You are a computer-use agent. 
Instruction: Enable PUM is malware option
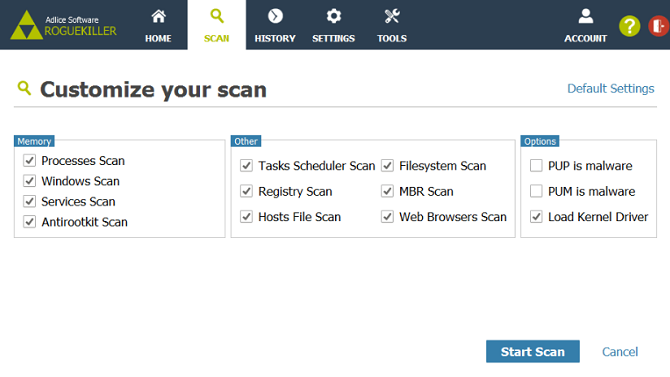coord(536,191)
